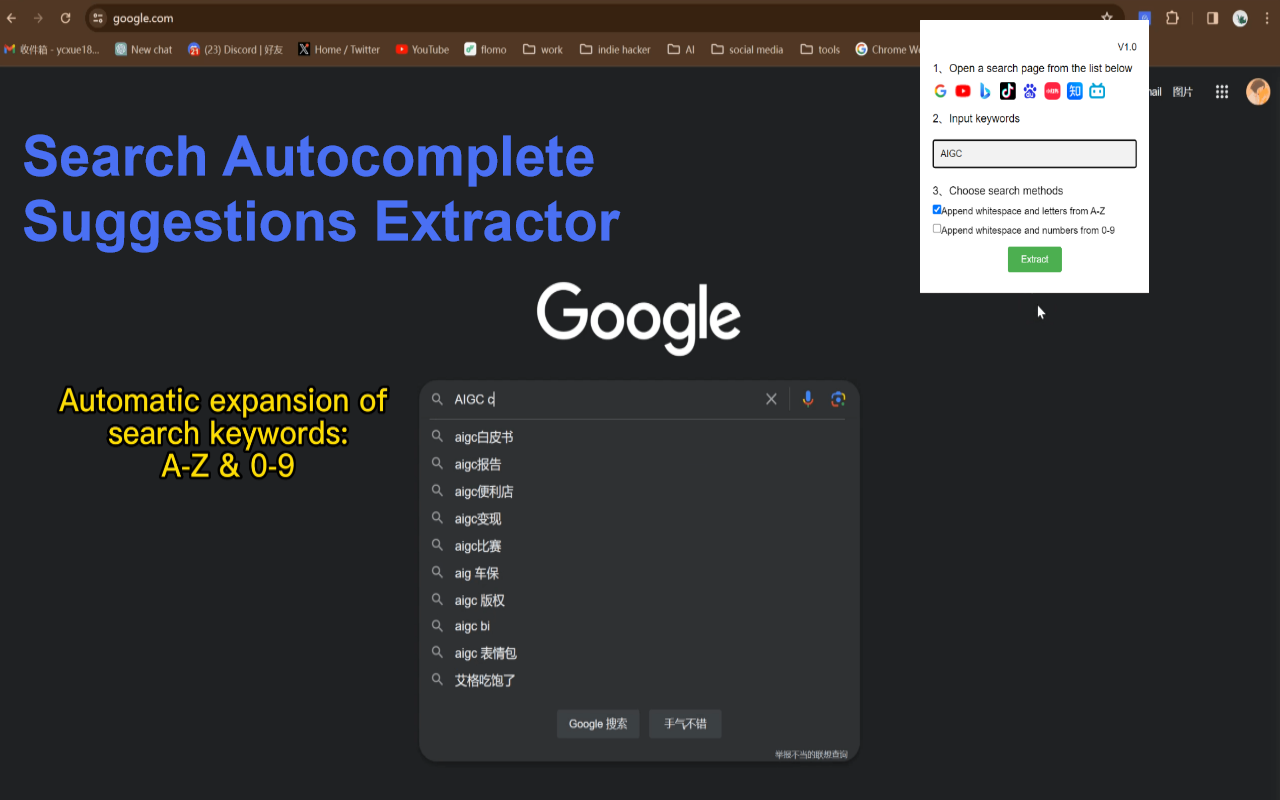Select the Xiaohongshu icon in the list
Screen dimensions: 1280x800
[x=1052, y=91]
